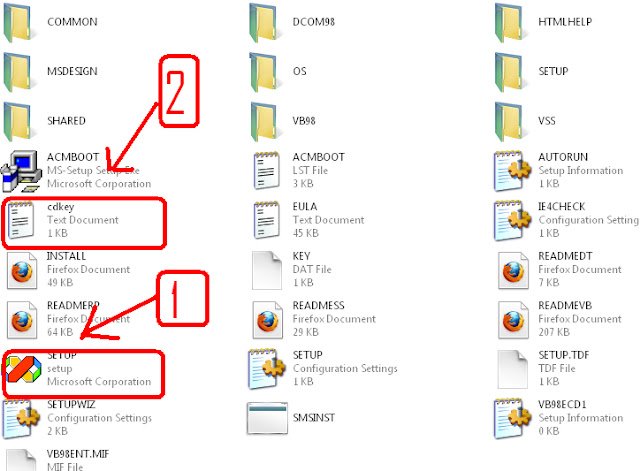Select the EULA text document

[309, 220]
